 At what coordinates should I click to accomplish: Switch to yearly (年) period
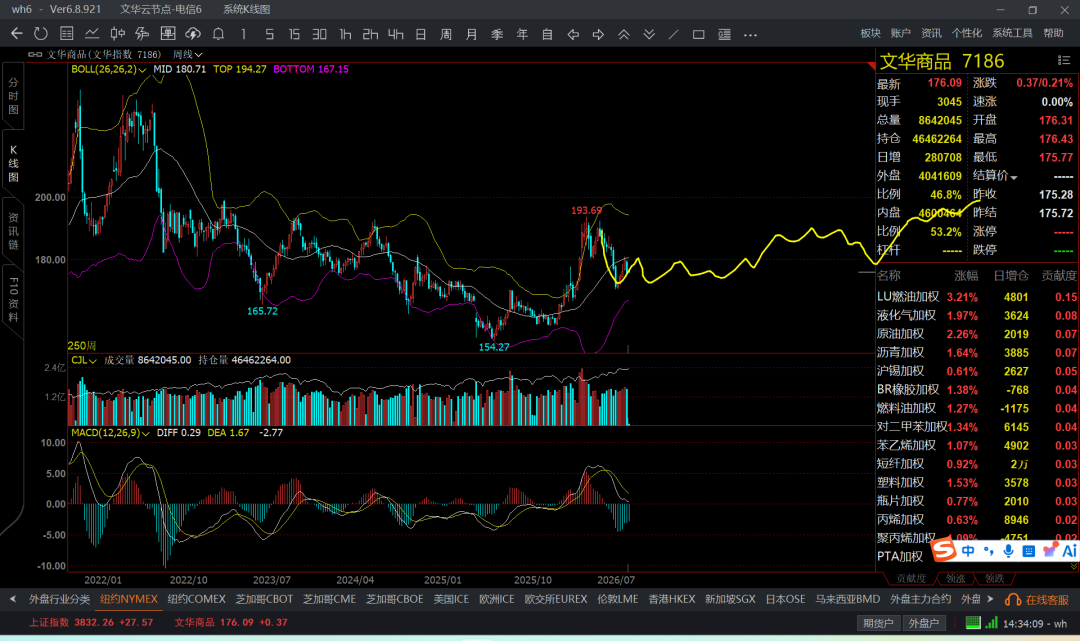pos(522,34)
